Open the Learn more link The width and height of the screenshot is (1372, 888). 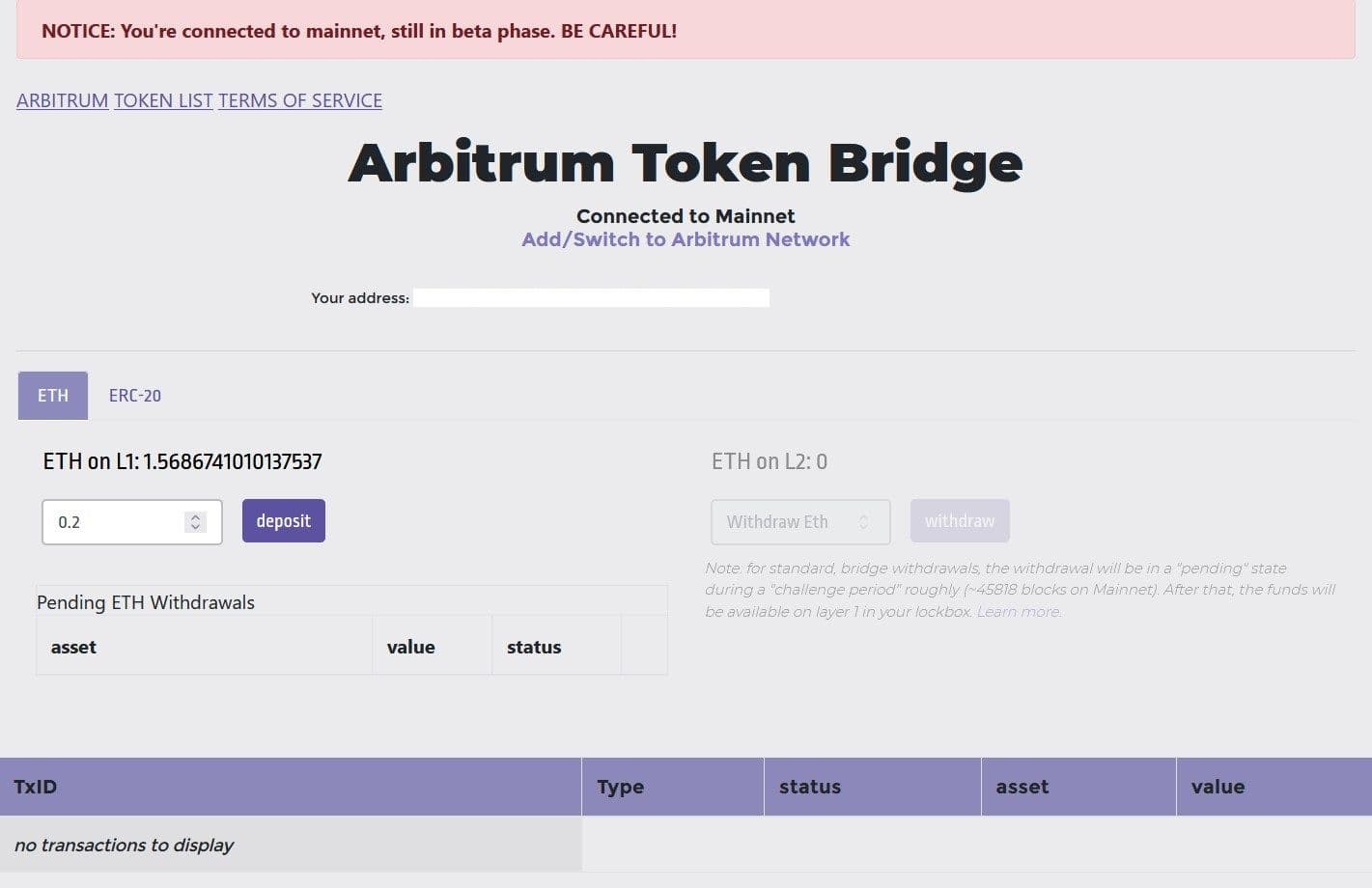pos(1019,612)
